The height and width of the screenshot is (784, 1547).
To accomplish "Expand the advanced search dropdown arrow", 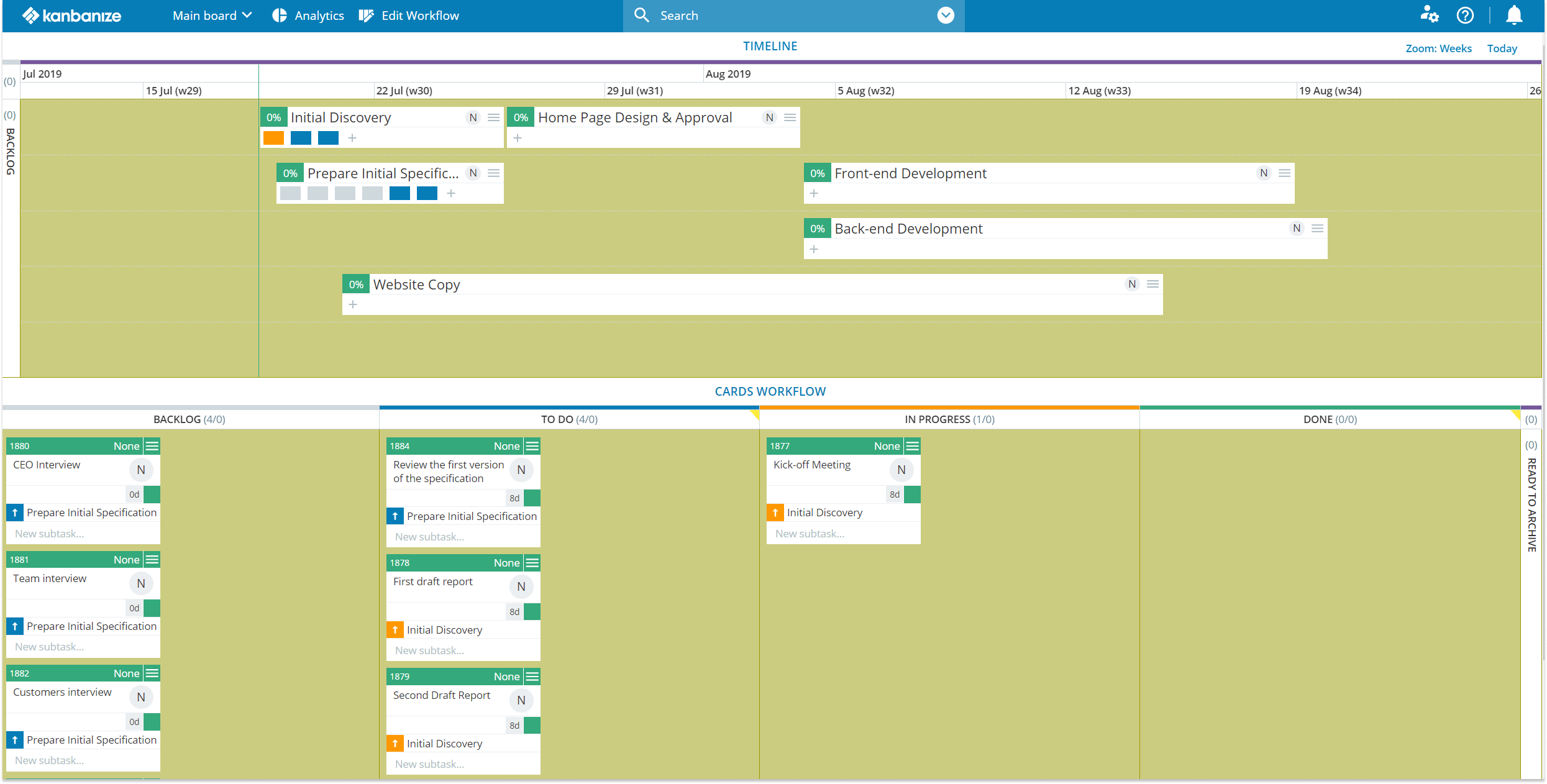I will coord(945,16).
